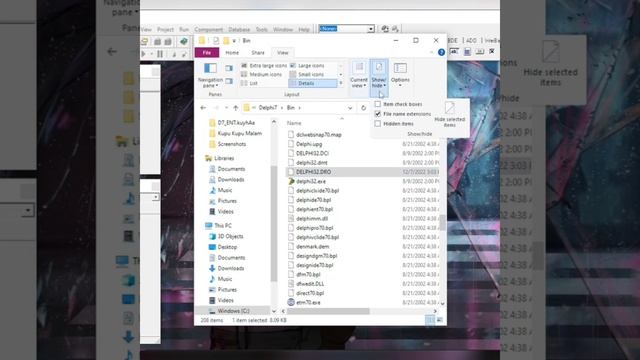Click the Run play button in Delphi toolbar

tap(143, 54)
